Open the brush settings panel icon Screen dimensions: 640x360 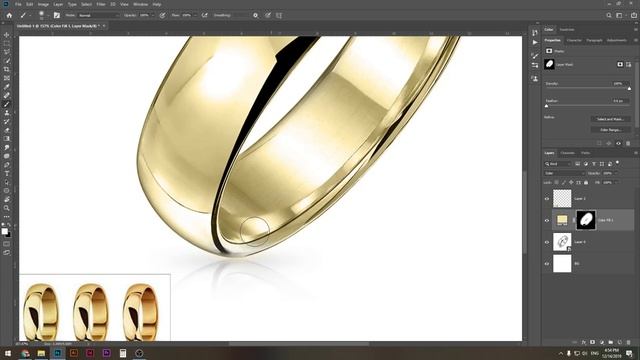[x=57, y=16]
